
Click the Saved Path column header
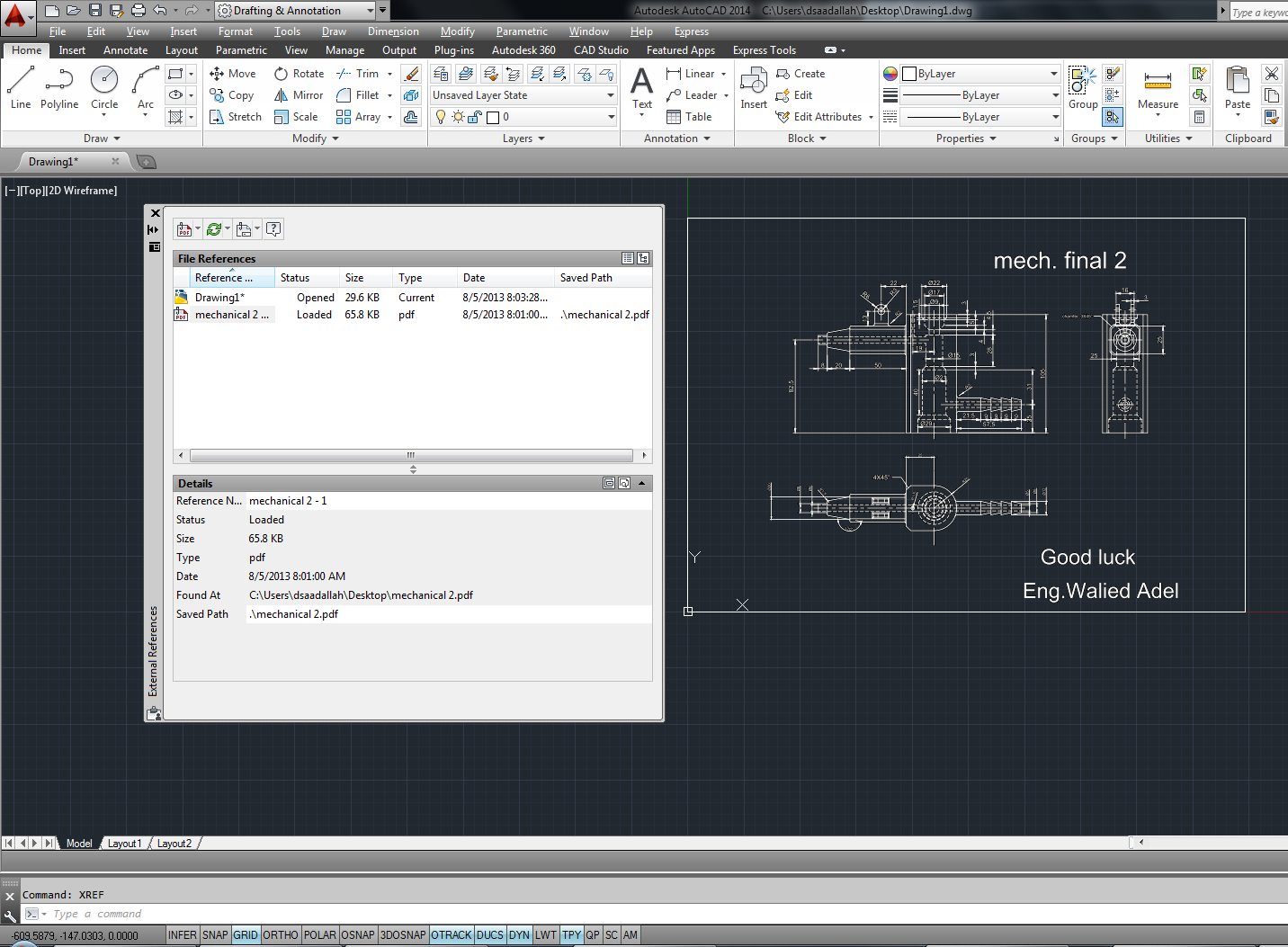[x=586, y=278]
